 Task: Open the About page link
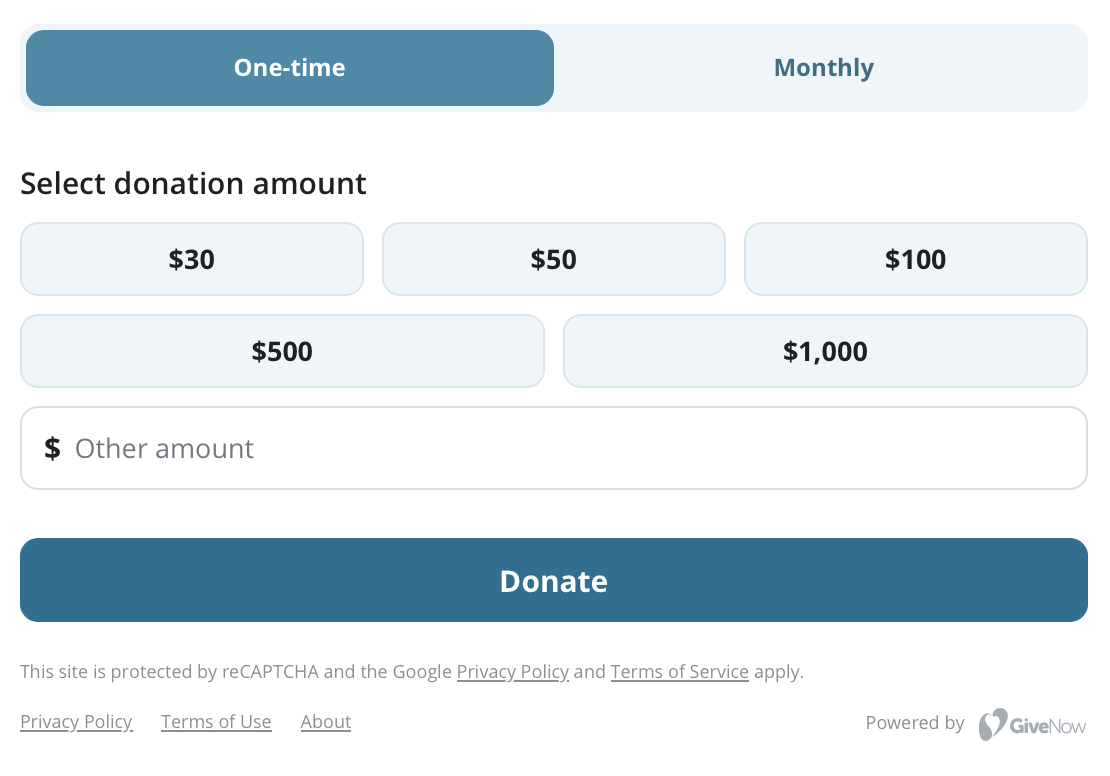(325, 721)
